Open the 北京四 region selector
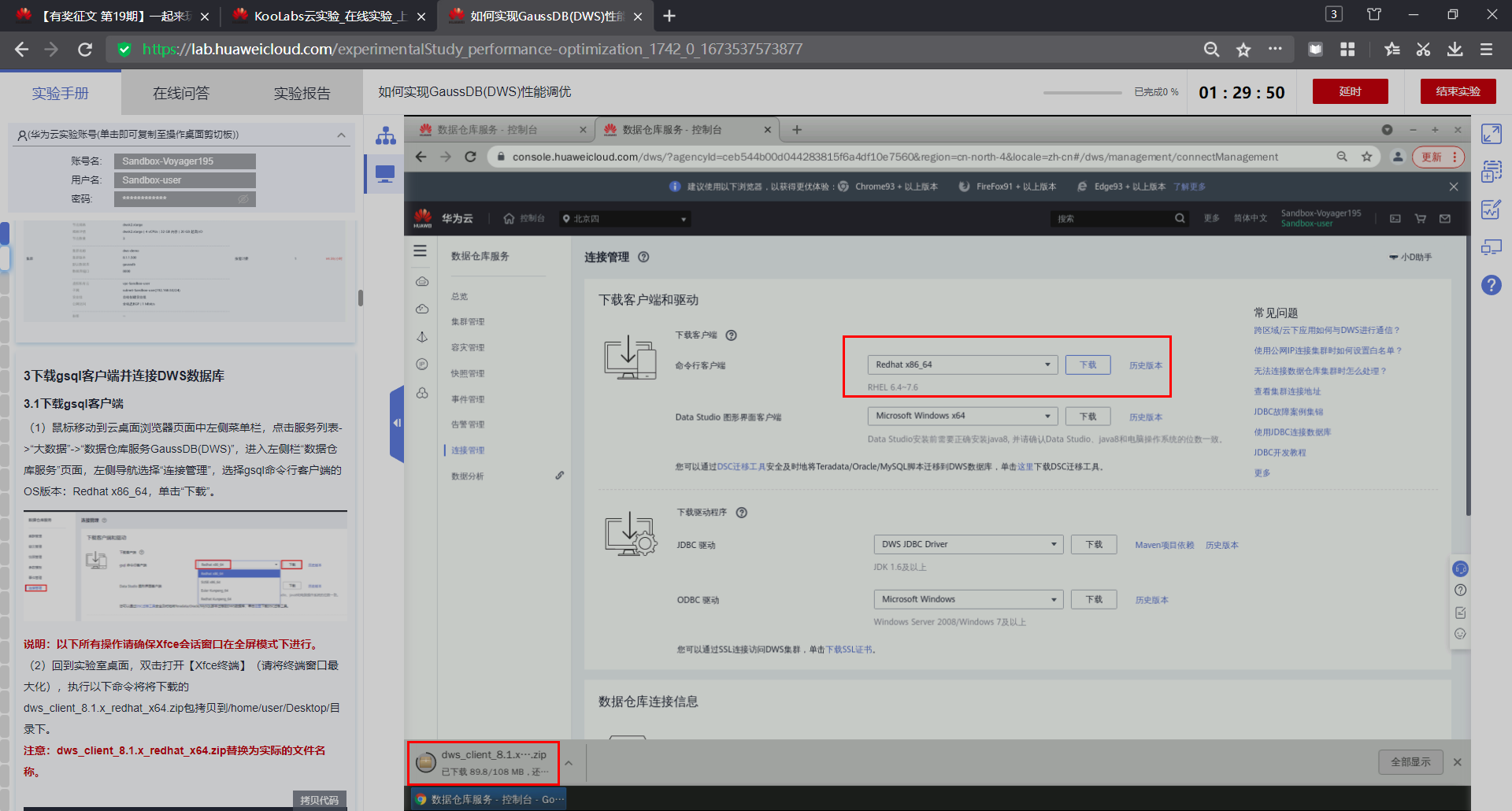The width and height of the screenshot is (1512, 811). point(624,218)
